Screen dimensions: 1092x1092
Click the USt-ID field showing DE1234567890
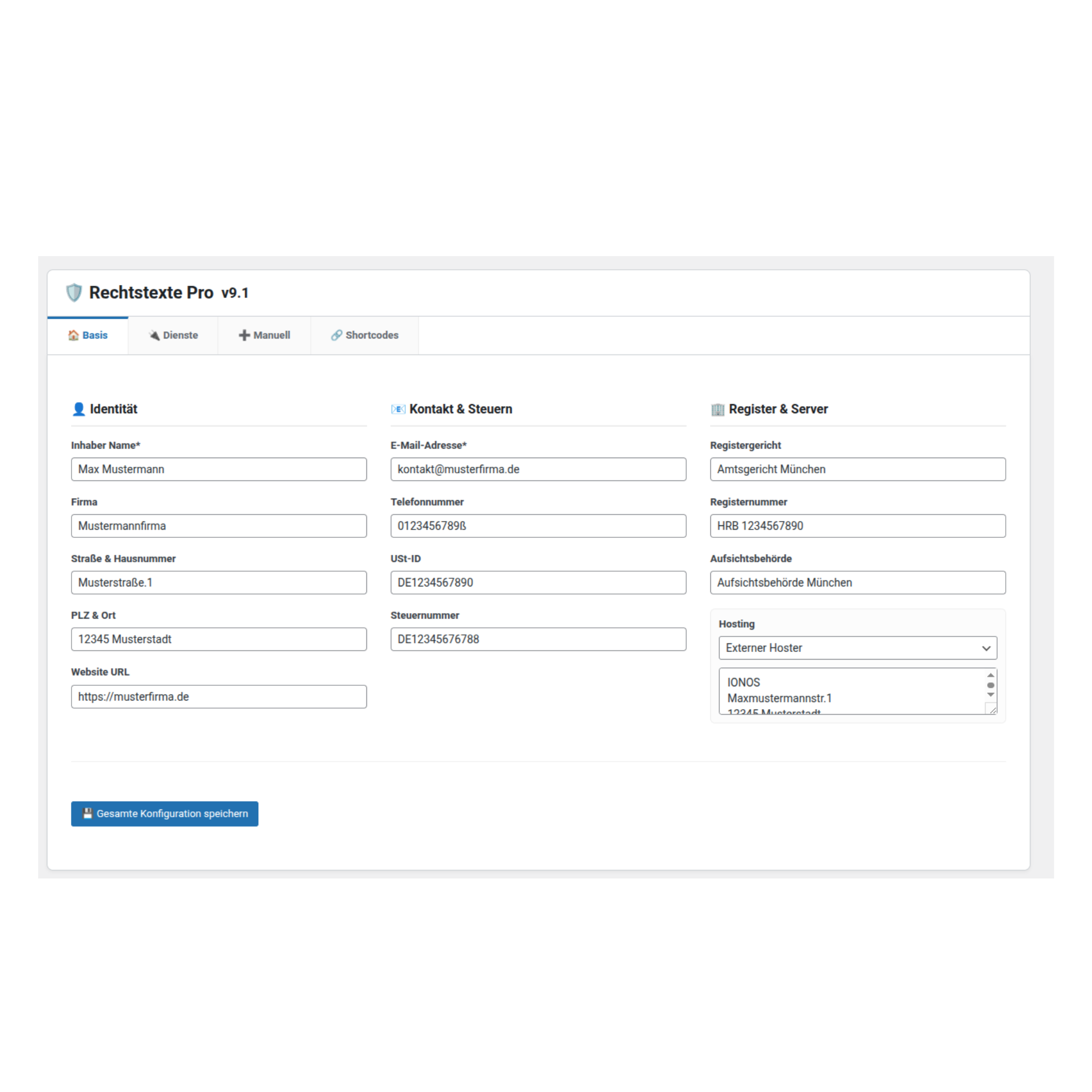pyautogui.click(x=537, y=582)
